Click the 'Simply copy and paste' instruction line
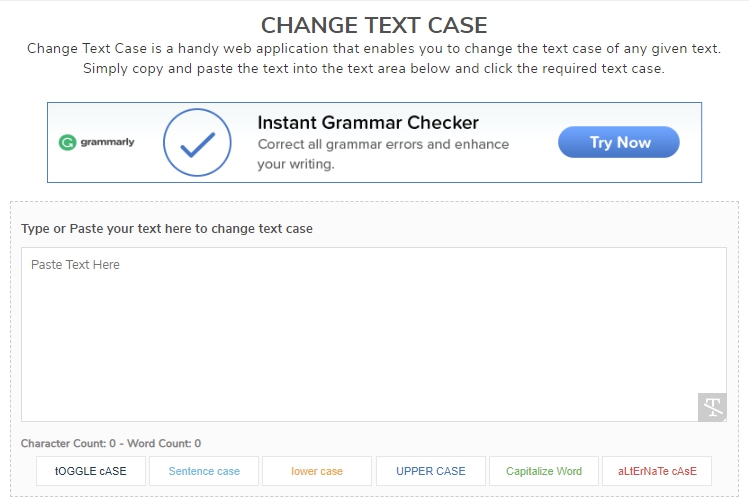This screenshot has width=749, height=497. 374,69
